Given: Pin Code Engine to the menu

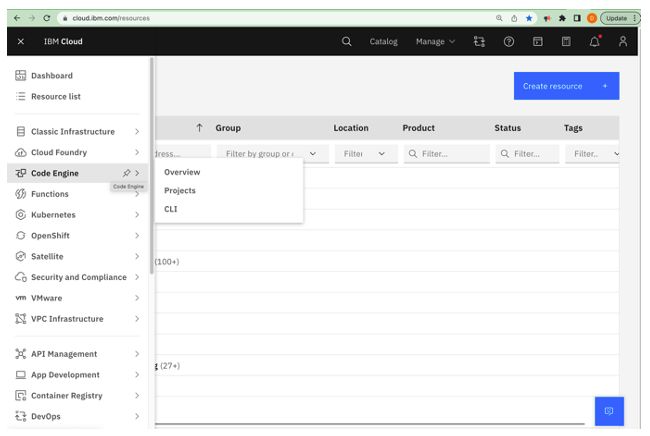Looking at the screenshot, I should [126, 173].
